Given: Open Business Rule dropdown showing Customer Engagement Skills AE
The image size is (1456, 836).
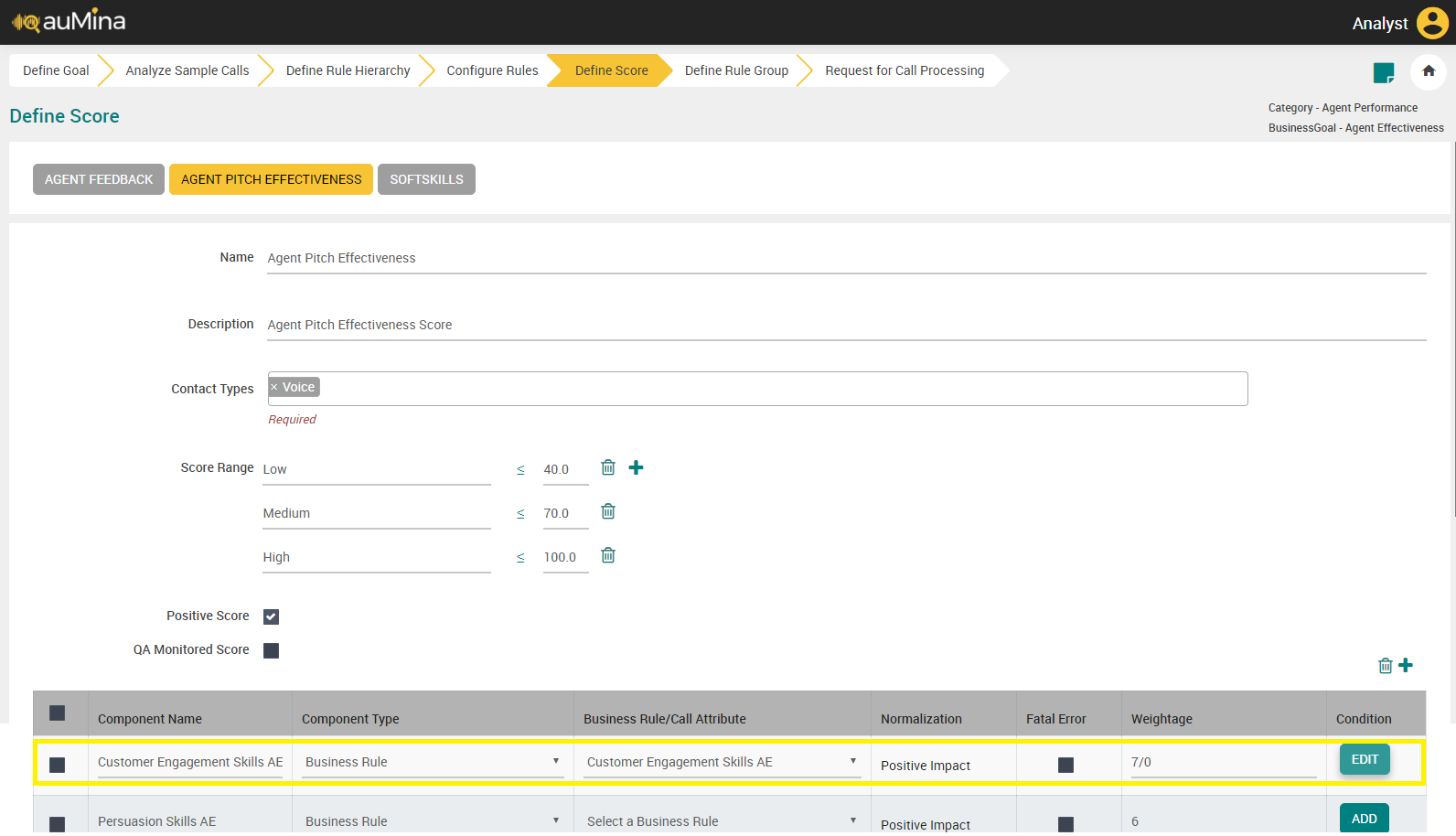Looking at the screenshot, I should 723,762.
